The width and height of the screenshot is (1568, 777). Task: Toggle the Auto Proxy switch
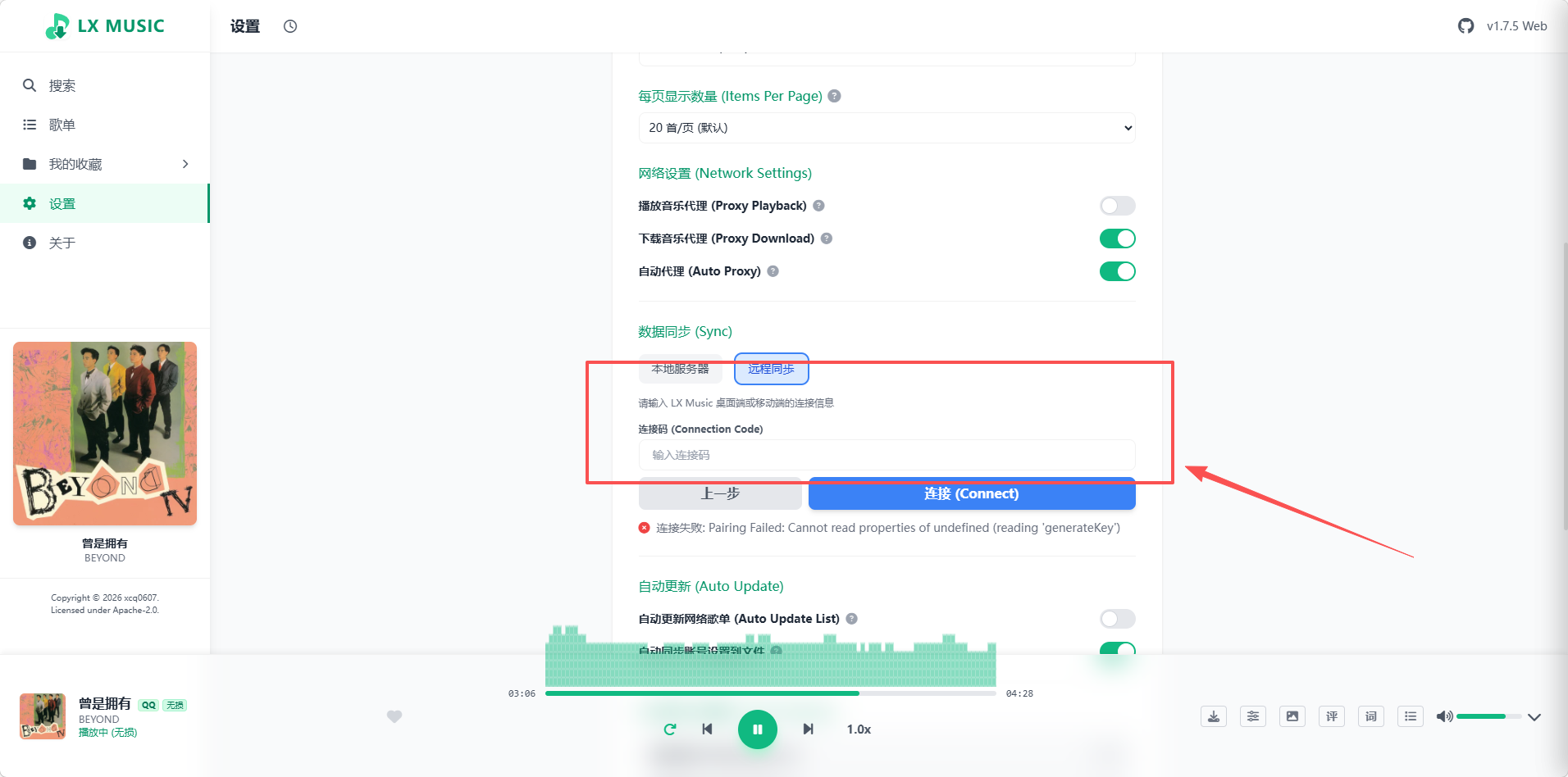[1118, 271]
